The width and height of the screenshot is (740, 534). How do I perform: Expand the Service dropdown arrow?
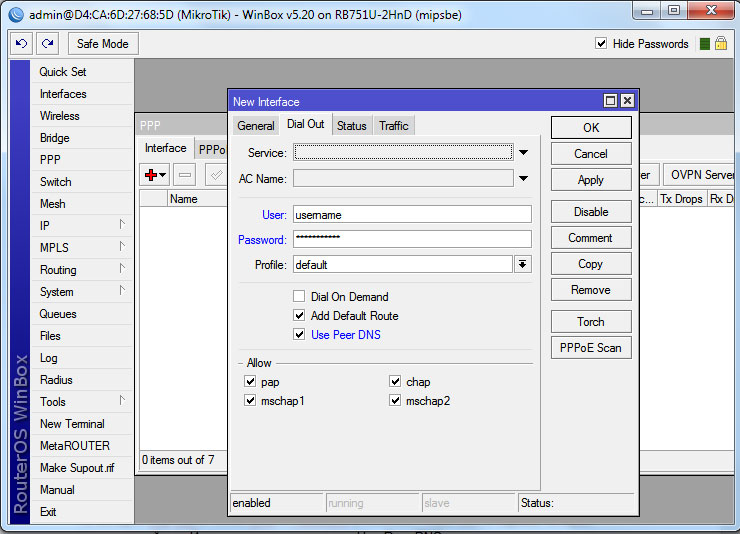click(523, 153)
